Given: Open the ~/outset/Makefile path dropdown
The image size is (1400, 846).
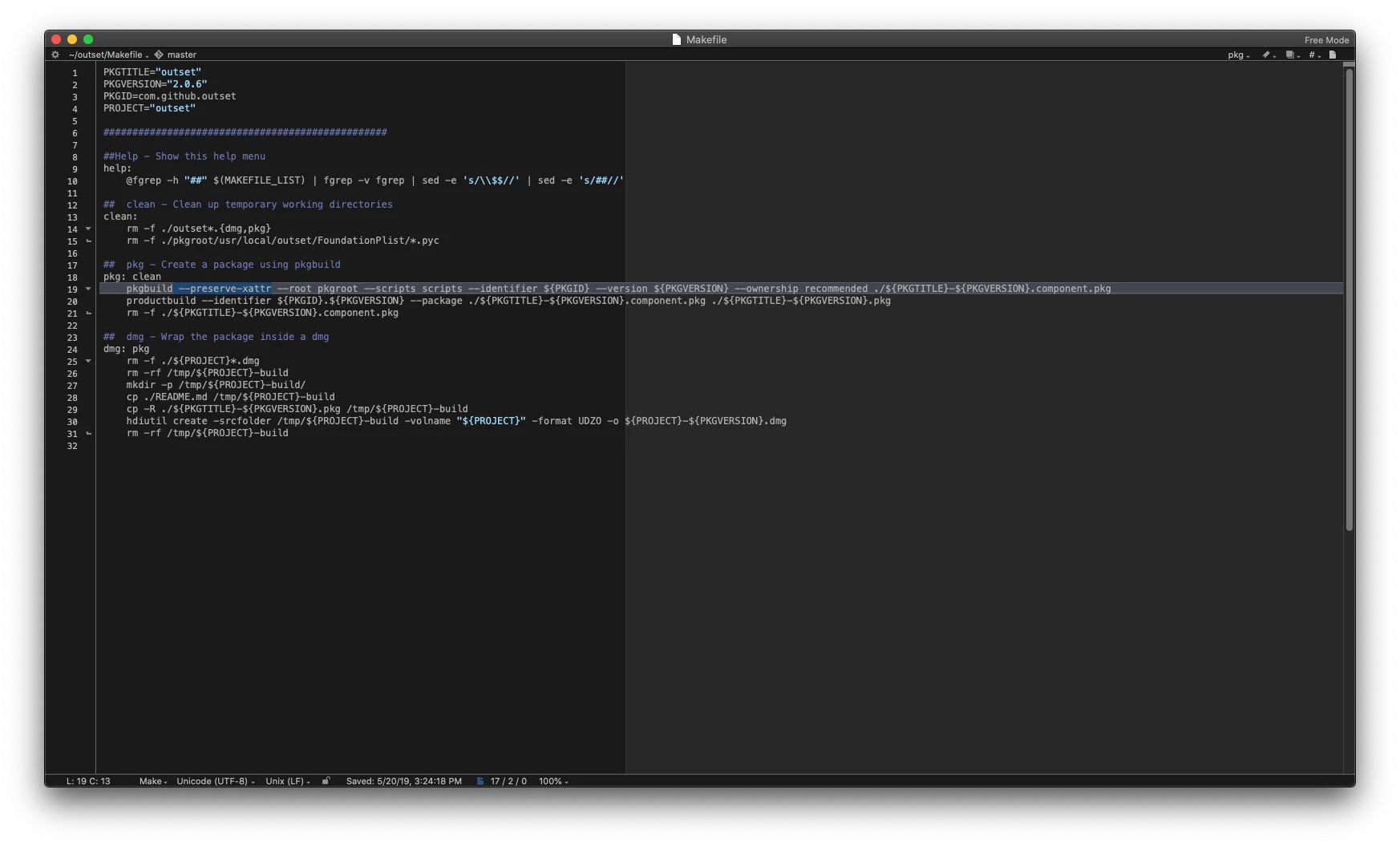Looking at the screenshot, I should [108, 55].
